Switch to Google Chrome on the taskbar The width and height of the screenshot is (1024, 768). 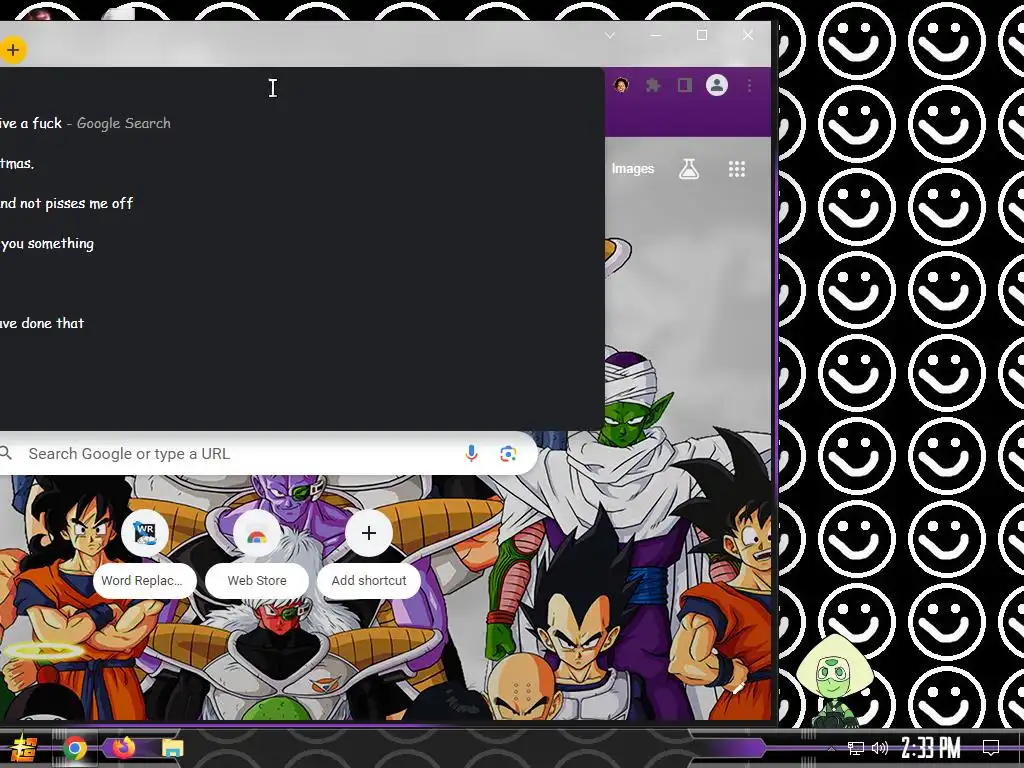tap(74, 748)
